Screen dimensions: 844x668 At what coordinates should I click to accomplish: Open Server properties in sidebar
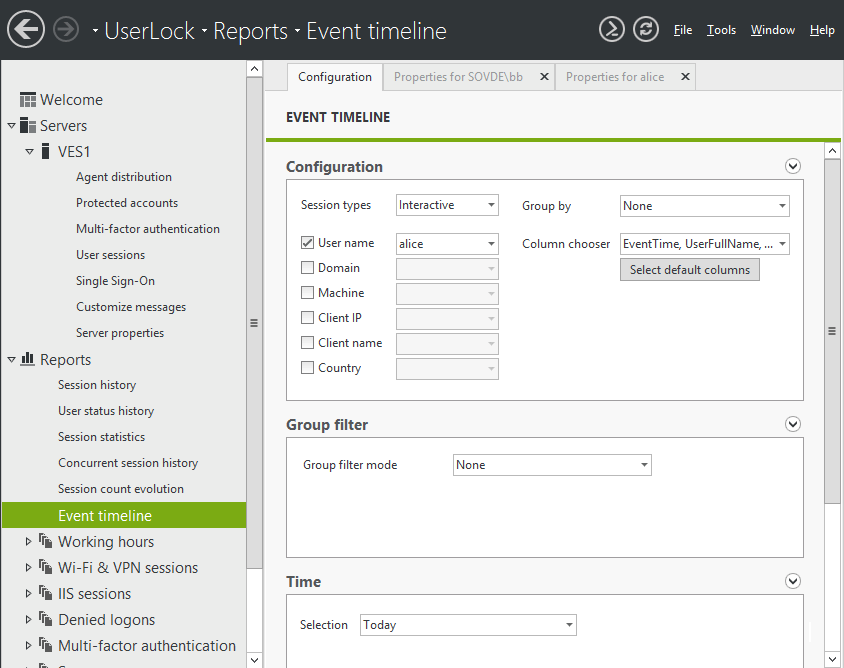coord(120,333)
